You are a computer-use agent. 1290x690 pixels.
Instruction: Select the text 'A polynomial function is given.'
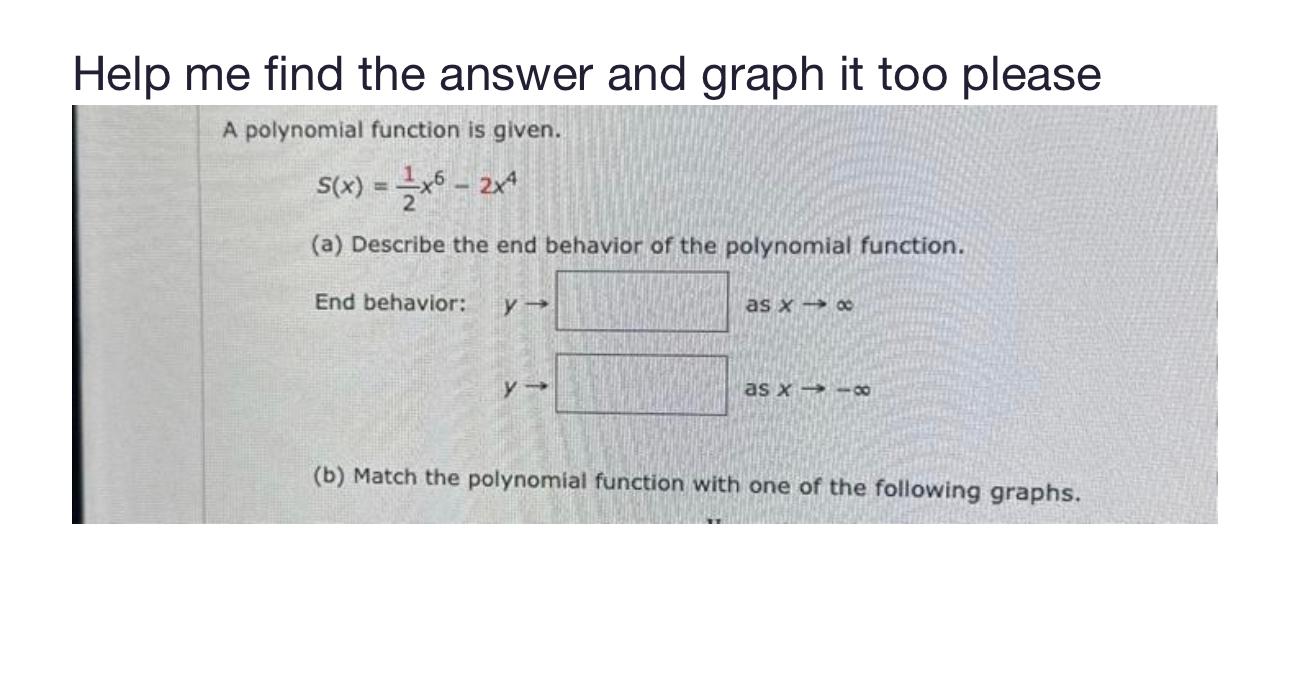coord(390,128)
